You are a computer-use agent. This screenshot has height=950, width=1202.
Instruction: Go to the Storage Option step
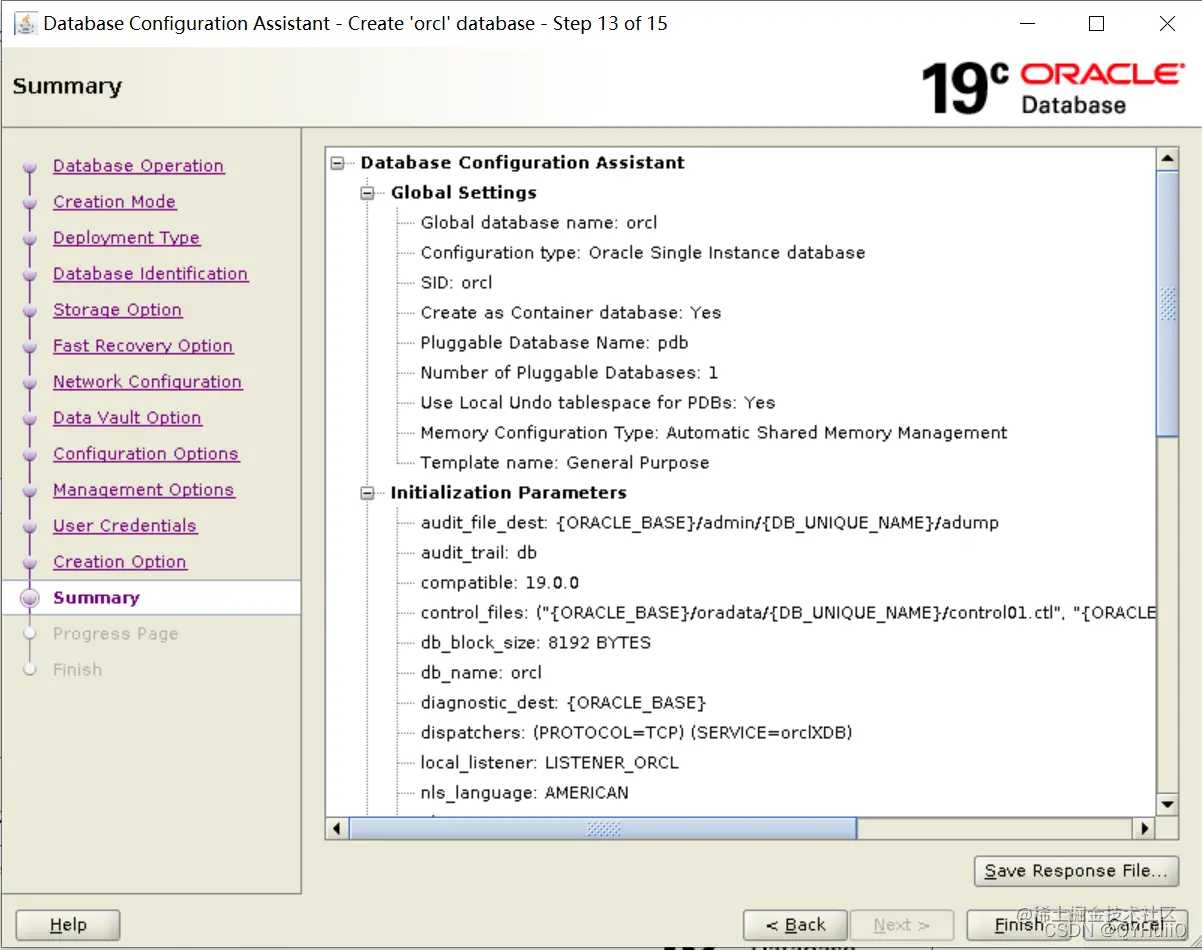pyautogui.click(x=117, y=310)
